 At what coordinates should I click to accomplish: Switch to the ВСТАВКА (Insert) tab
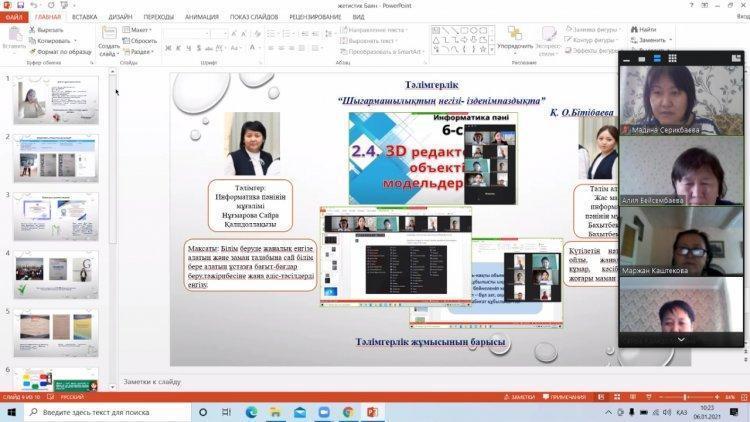(x=85, y=17)
